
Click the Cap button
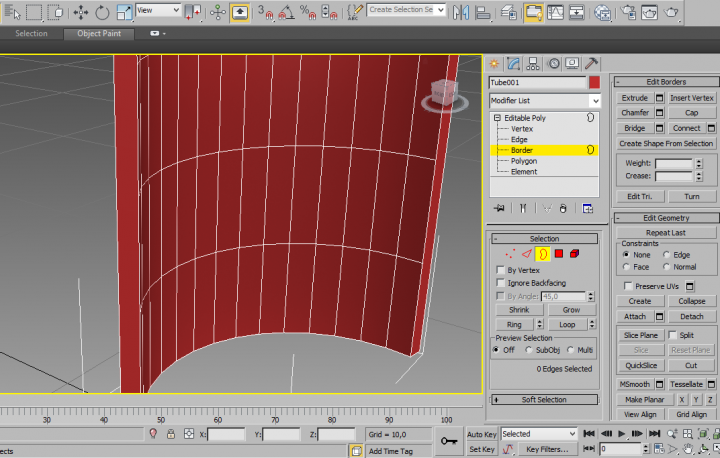coord(691,113)
